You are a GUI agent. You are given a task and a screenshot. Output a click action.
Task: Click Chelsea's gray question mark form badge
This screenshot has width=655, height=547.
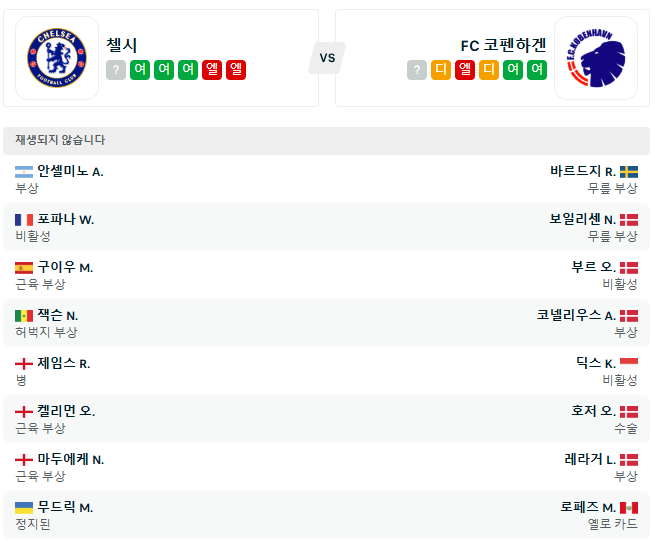point(116,70)
